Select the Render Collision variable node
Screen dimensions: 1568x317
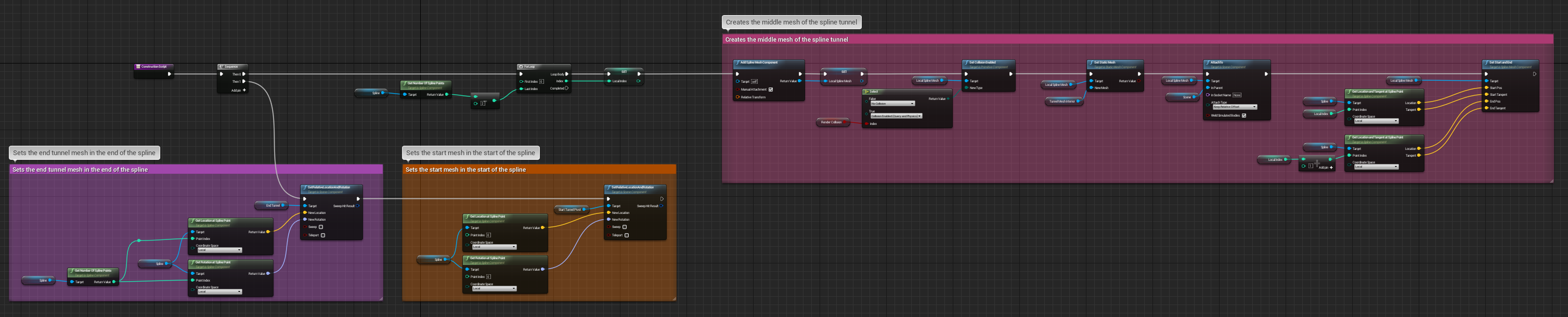pyautogui.click(x=833, y=122)
